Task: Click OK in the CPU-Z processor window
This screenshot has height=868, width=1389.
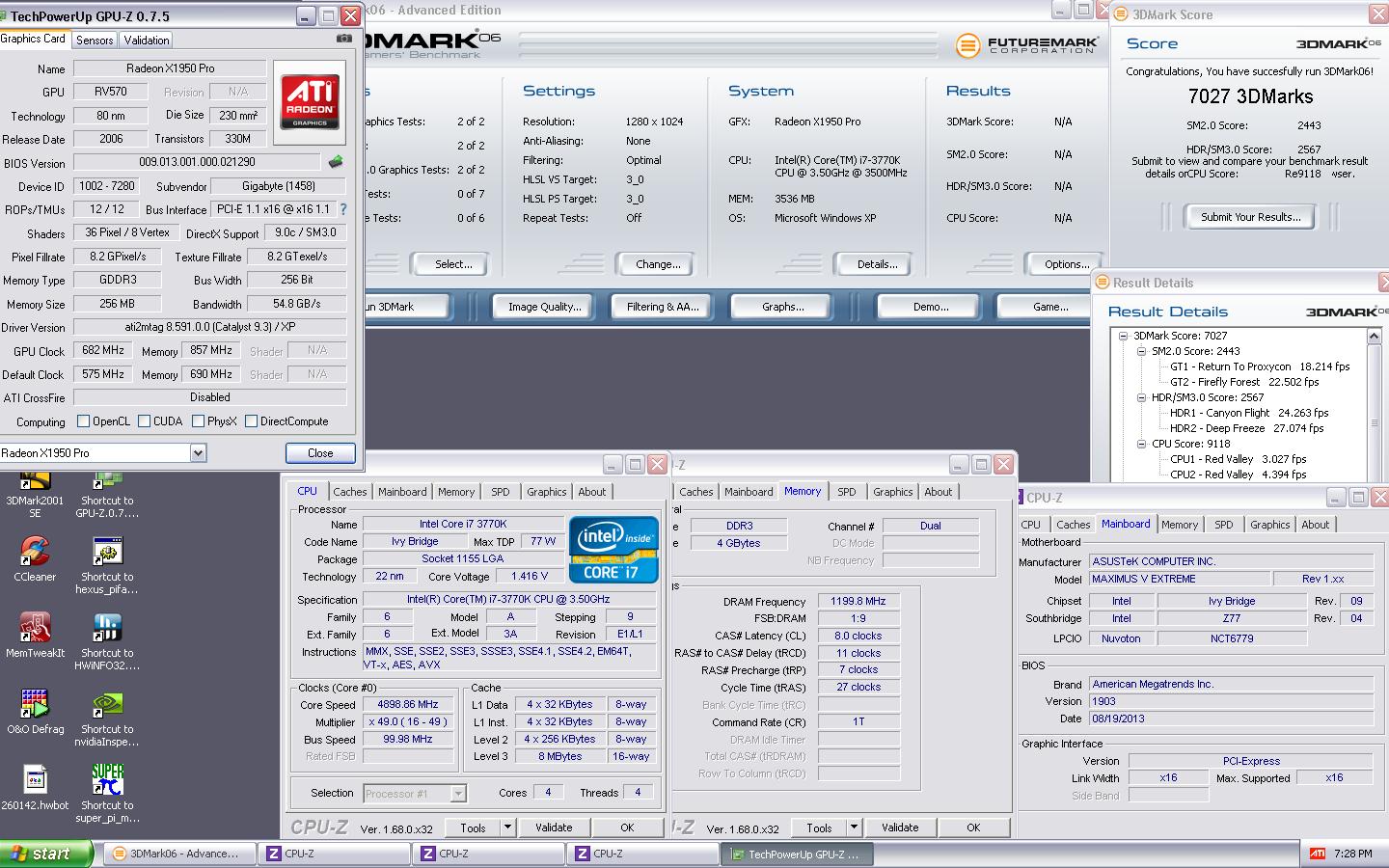Action: click(627, 827)
